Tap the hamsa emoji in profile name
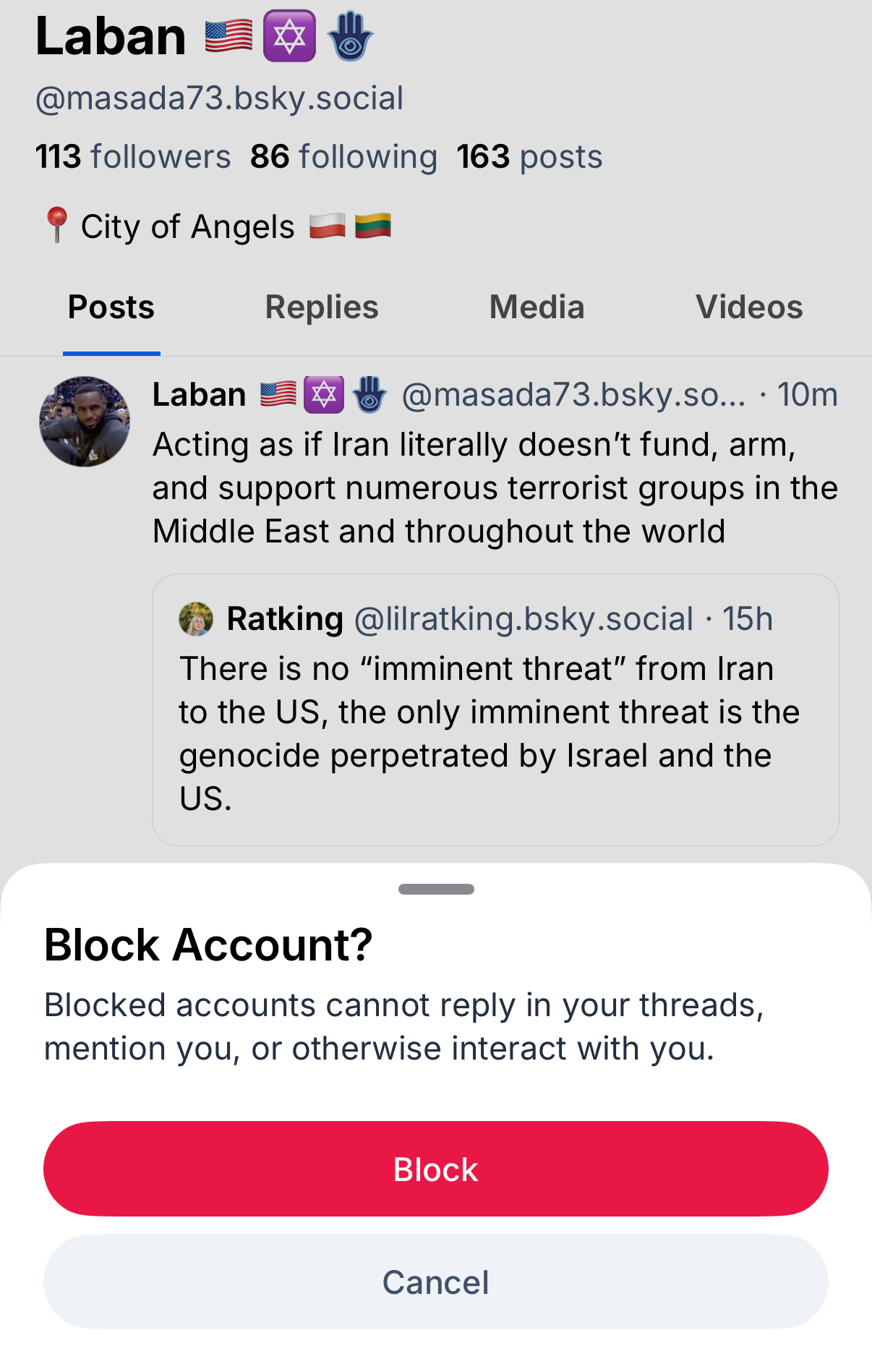Image resolution: width=872 pixels, height=1372 pixels. point(350,36)
